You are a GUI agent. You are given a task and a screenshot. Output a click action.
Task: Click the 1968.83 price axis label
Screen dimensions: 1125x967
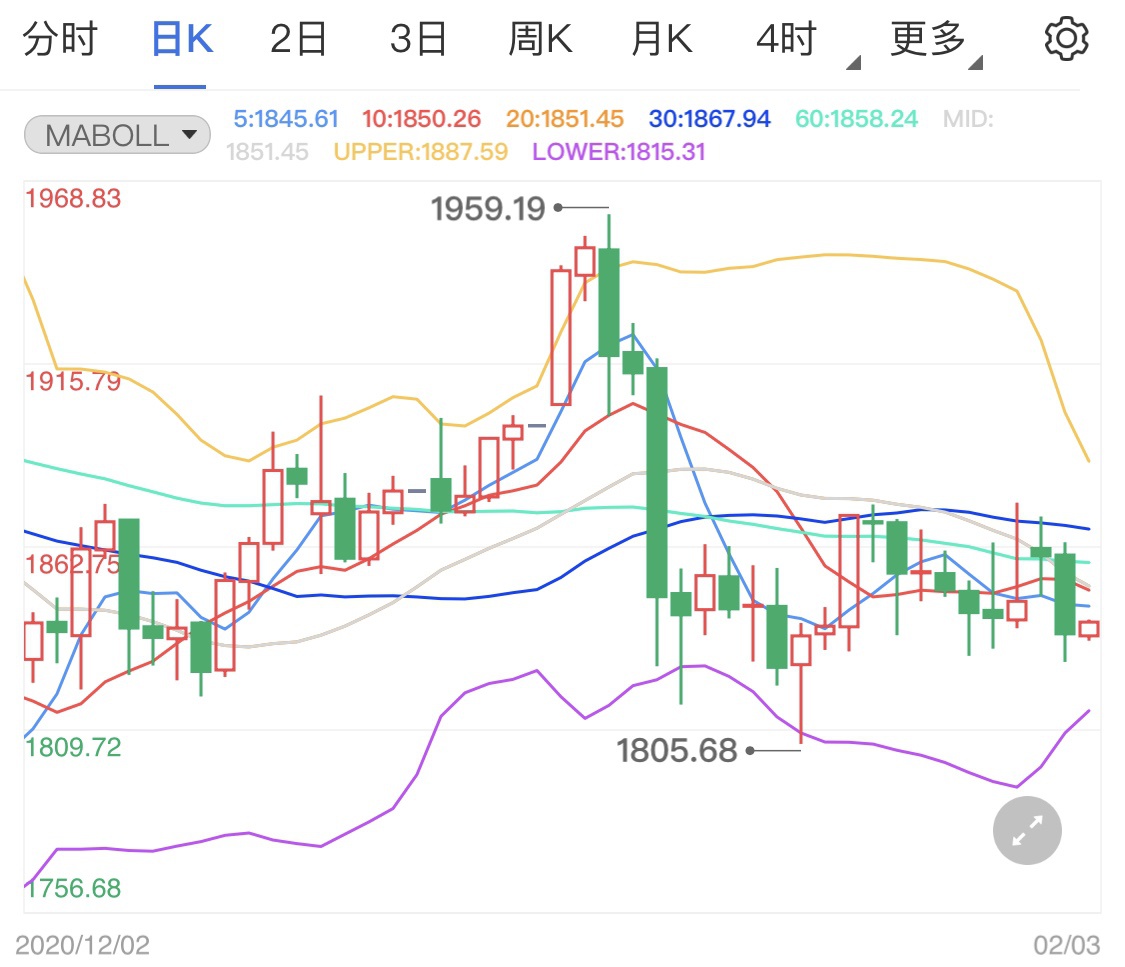click(73, 198)
